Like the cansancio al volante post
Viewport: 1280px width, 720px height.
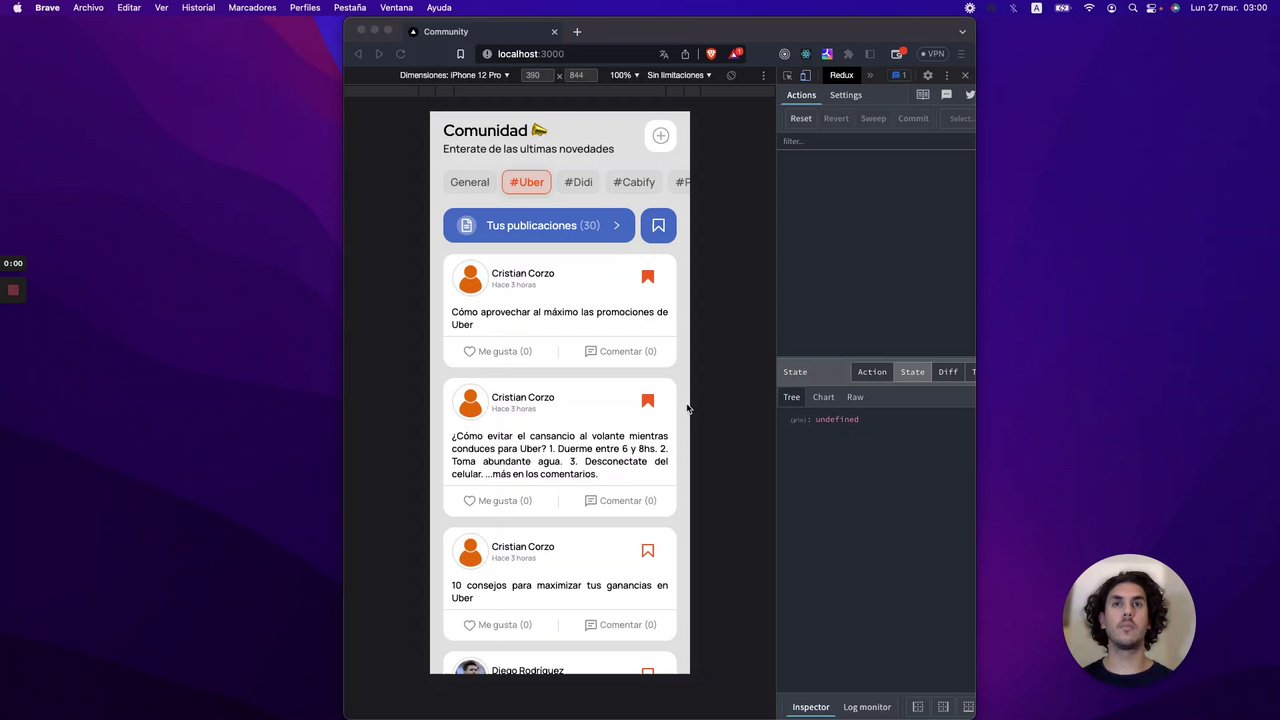click(x=497, y=501)
